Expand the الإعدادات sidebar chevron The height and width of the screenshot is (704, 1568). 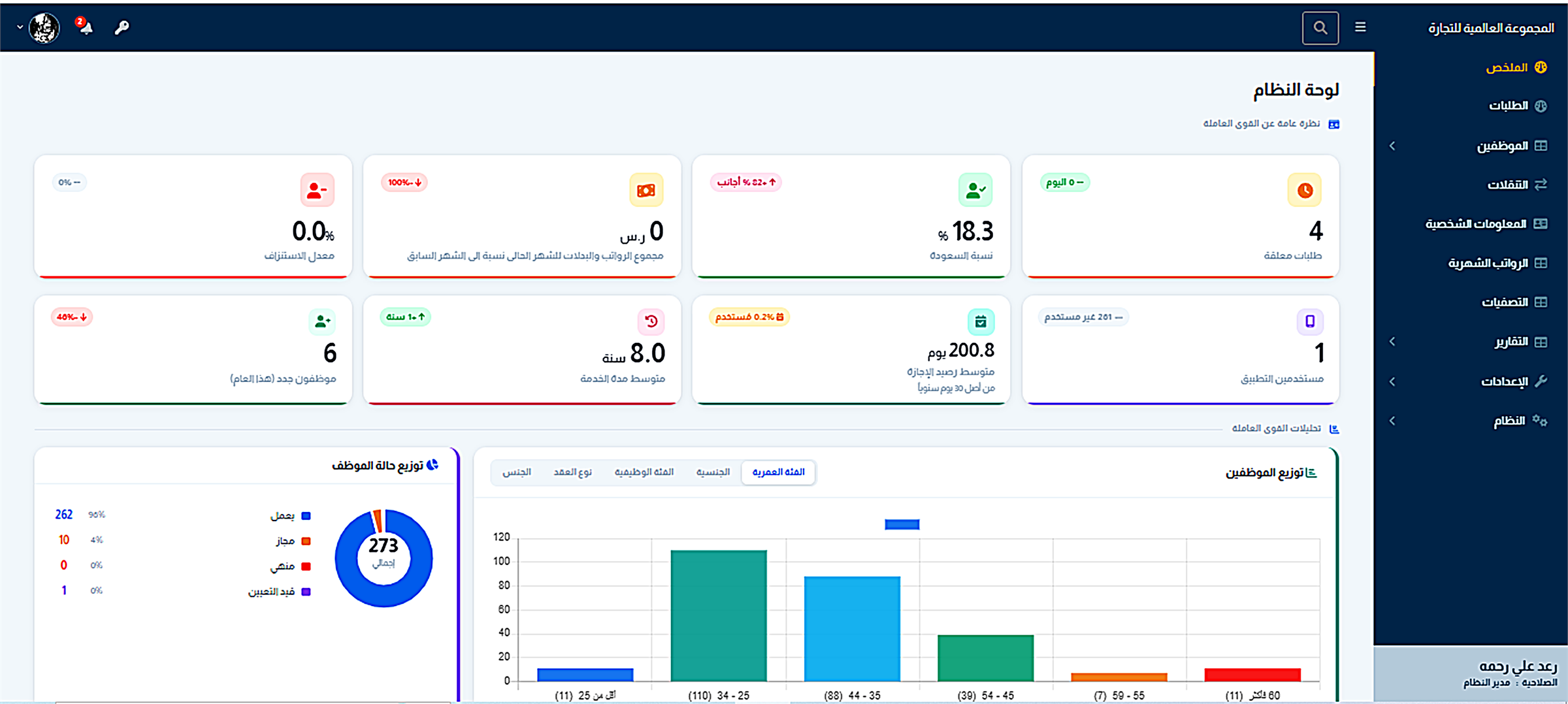(1392, 381)
